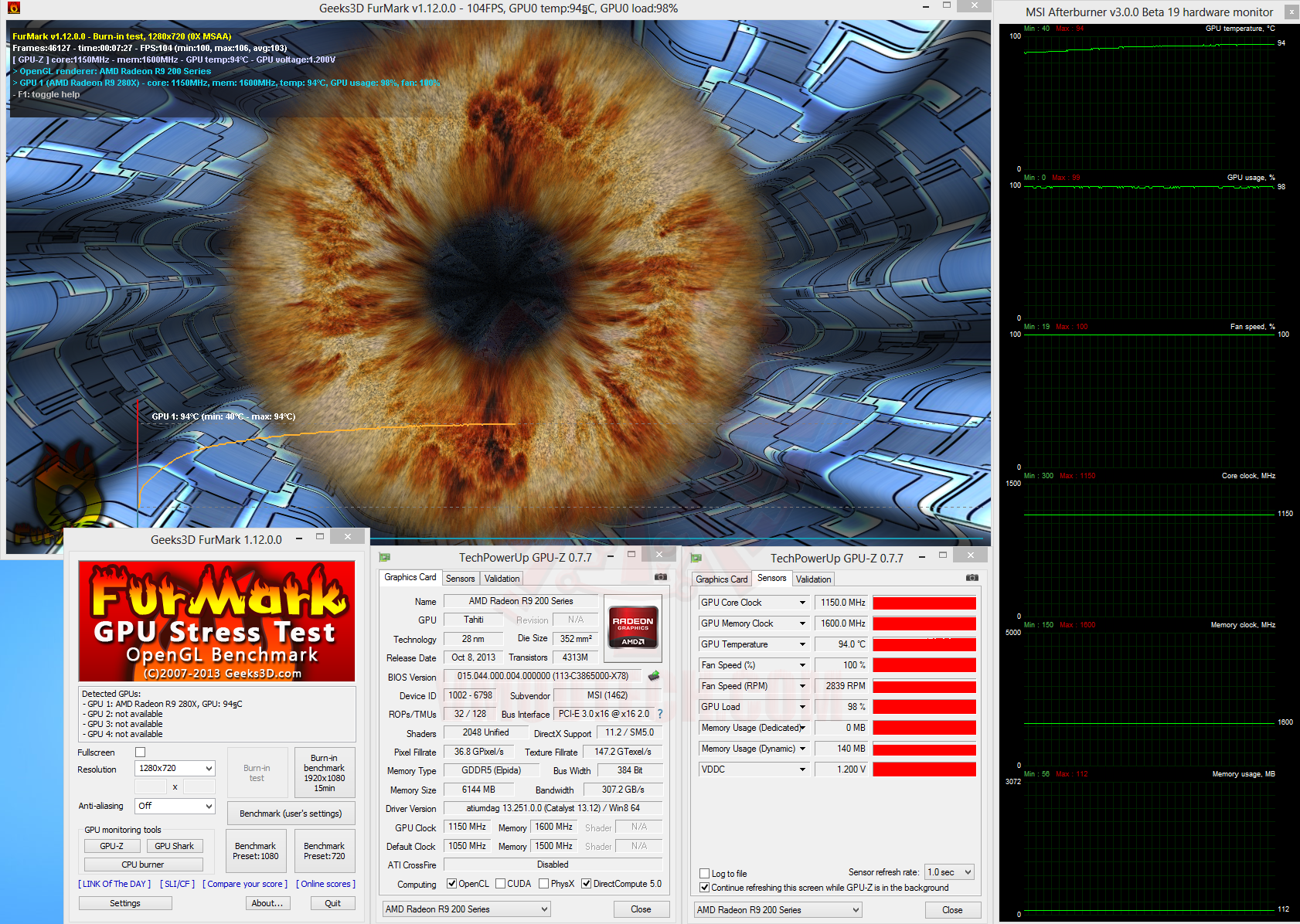The height and width of the screenshot is (924, 1300).
Task: Click the BIOS Version text field
Action: click(542, 676)
